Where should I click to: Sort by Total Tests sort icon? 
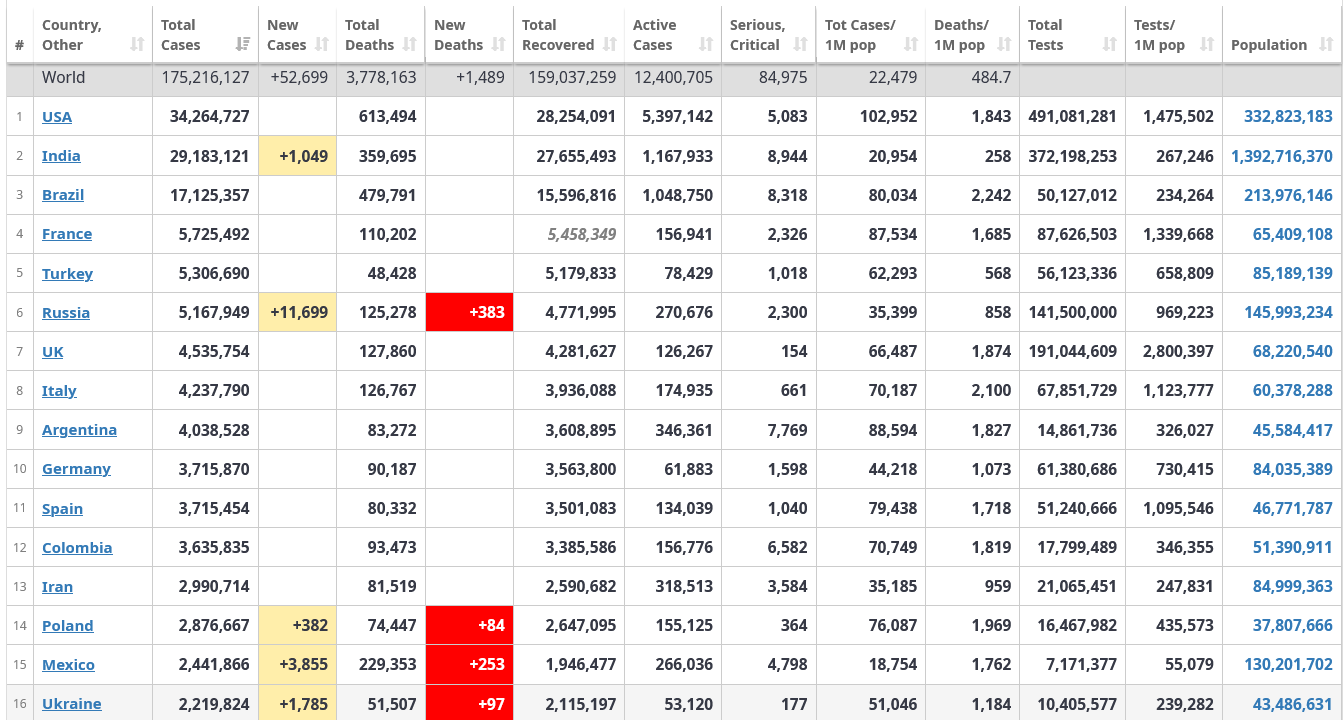pos(1109,45)
